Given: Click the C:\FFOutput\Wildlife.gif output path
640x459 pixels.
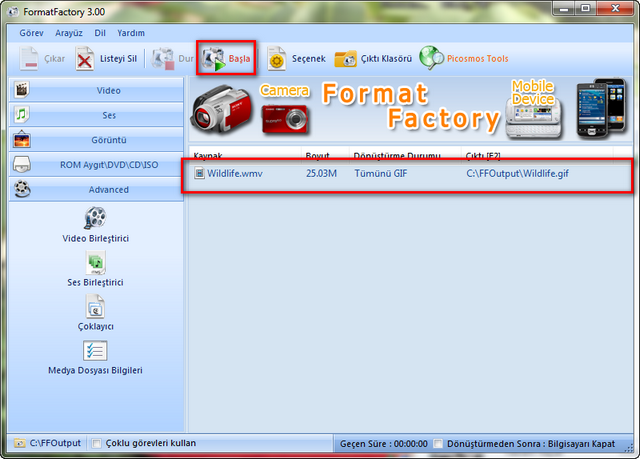Looking at the screenshot, I should coord(518,173).
